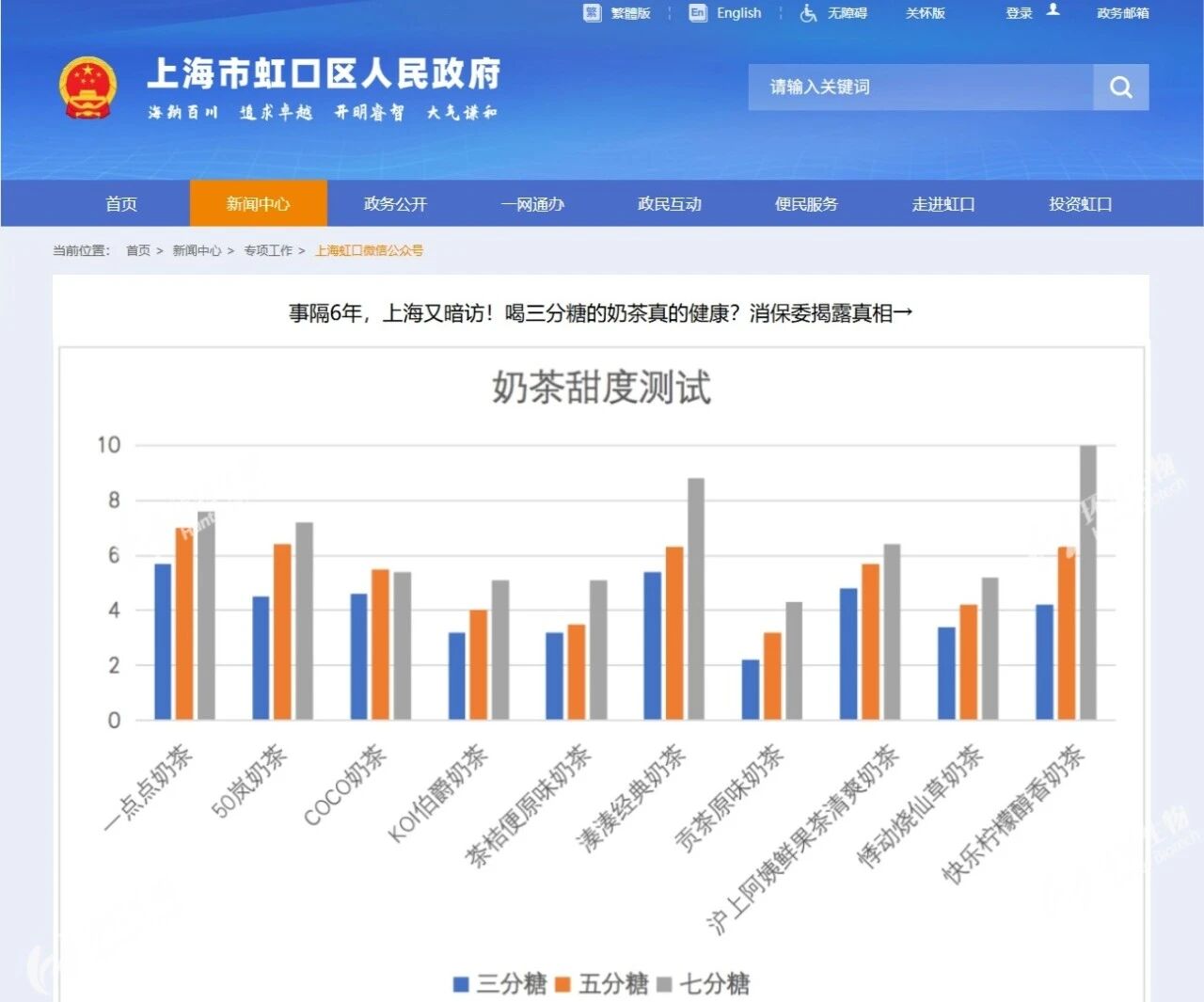
Task: Open the 政务公开 navigation item
Action: tap(395, 203)
